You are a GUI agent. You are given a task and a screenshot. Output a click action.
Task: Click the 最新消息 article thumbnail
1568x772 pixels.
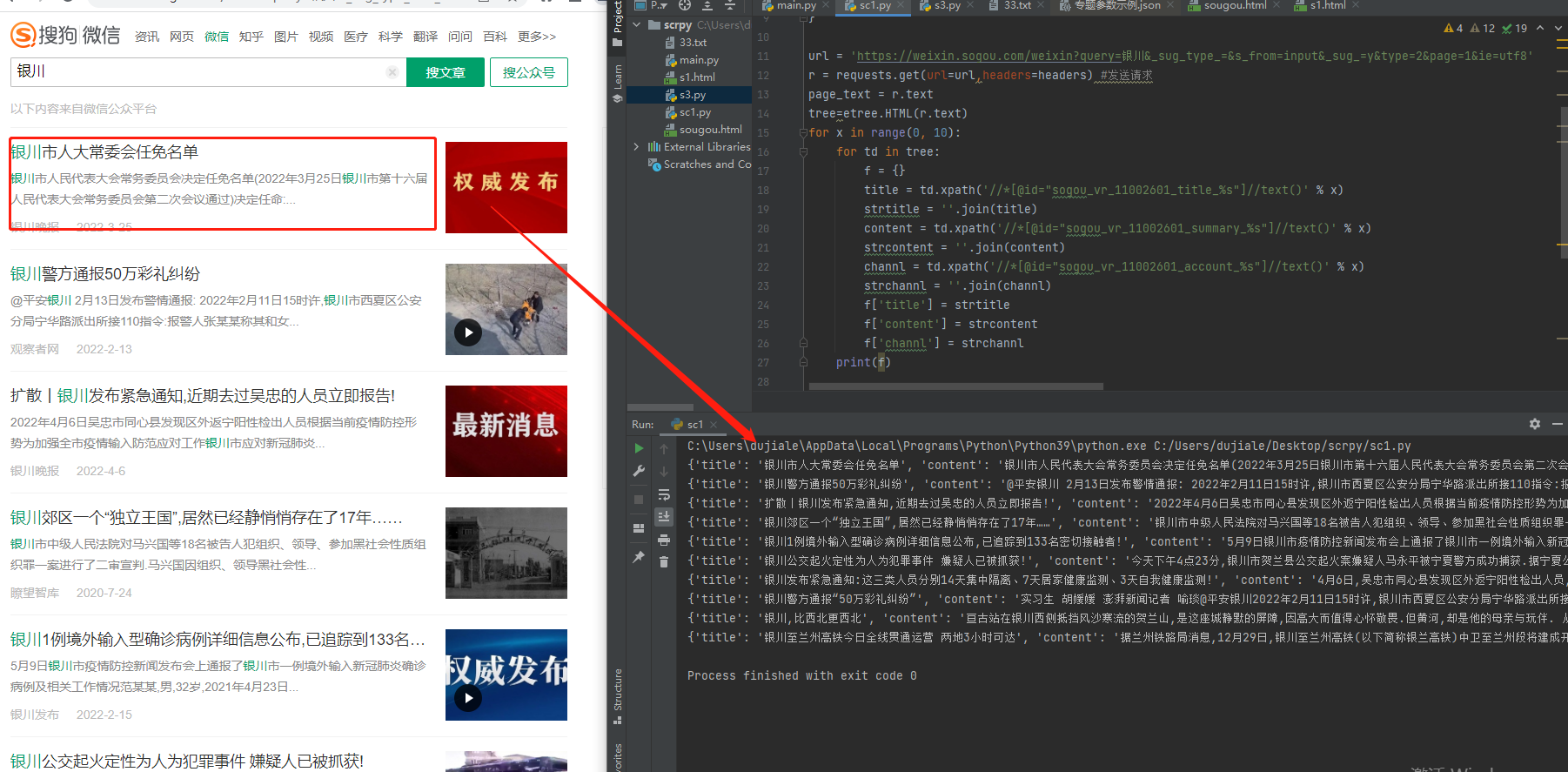click(x=506, y=431)
